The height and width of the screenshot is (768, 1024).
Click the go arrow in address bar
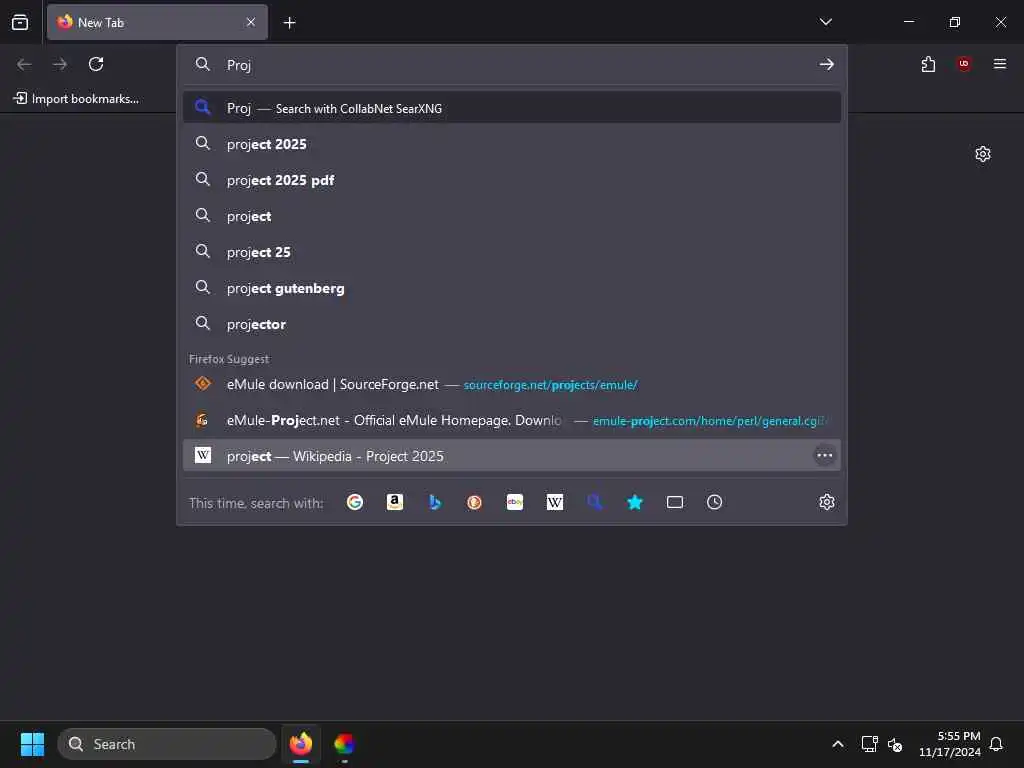click(x=826, y=64)
